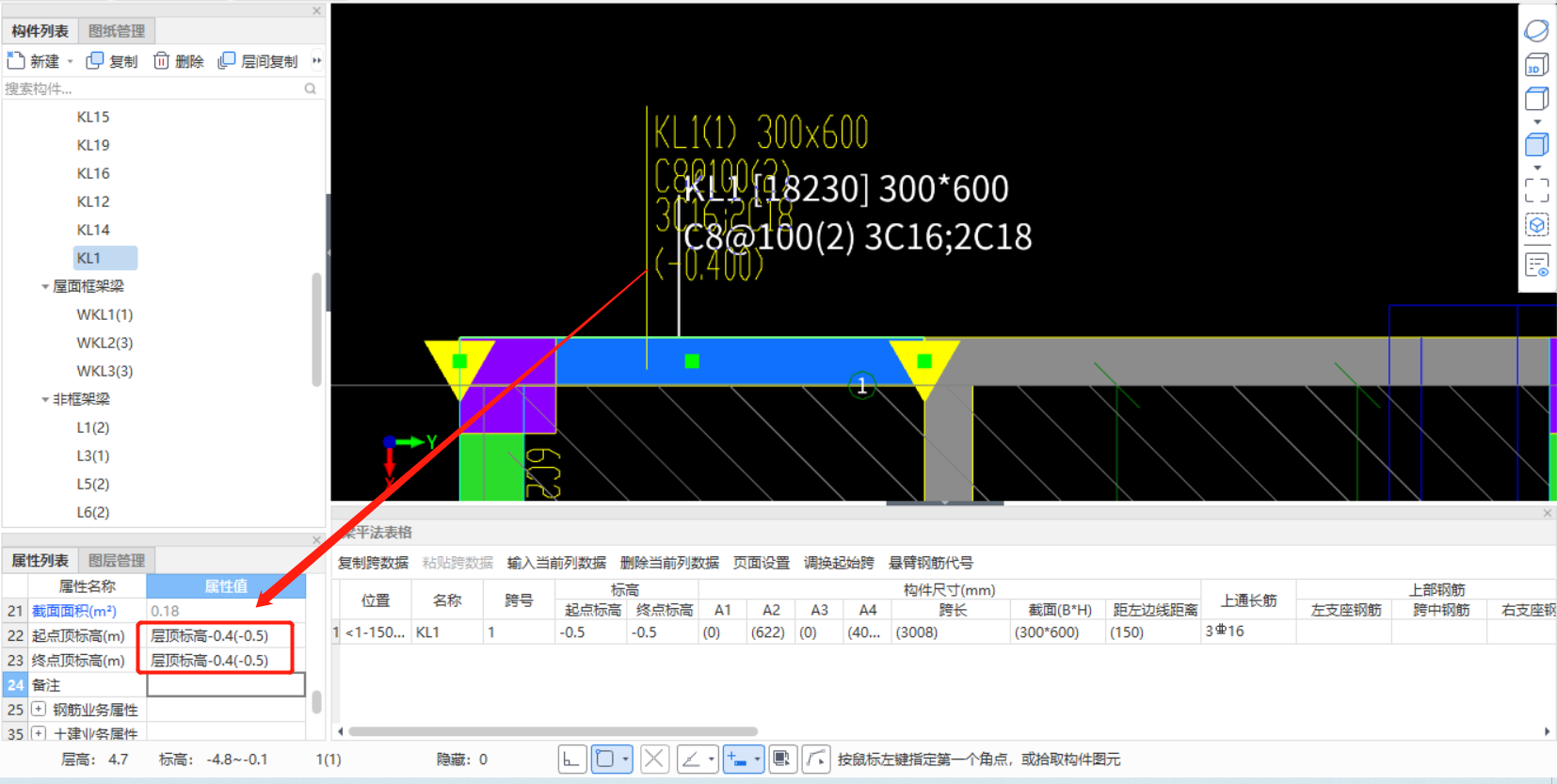This screenshot has height=784, width=1557.
Task: Open the angle snap dropdown arrow
Action: tap(712, 760)
